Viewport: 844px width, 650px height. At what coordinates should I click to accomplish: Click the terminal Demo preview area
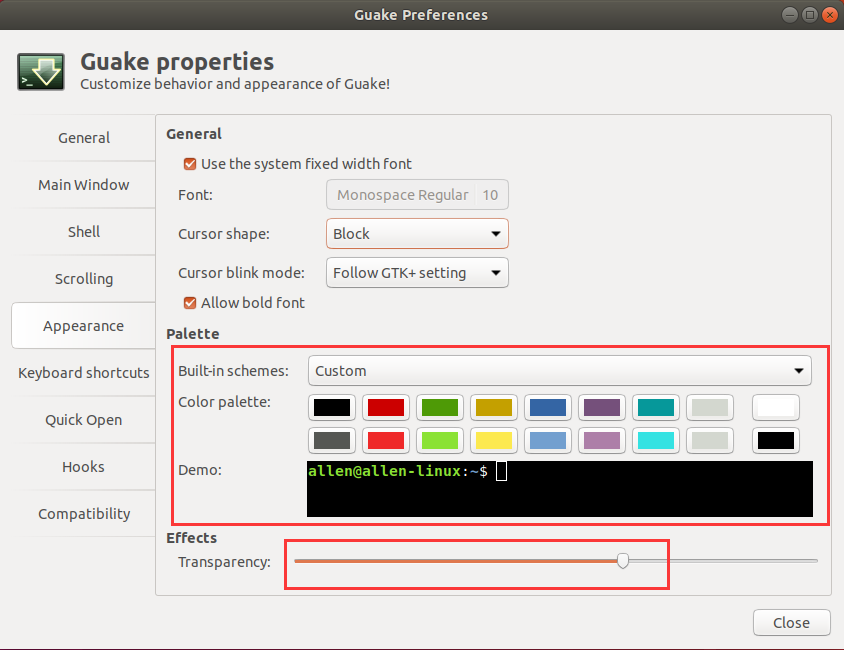pyautogui.click(x=560, y=489)
